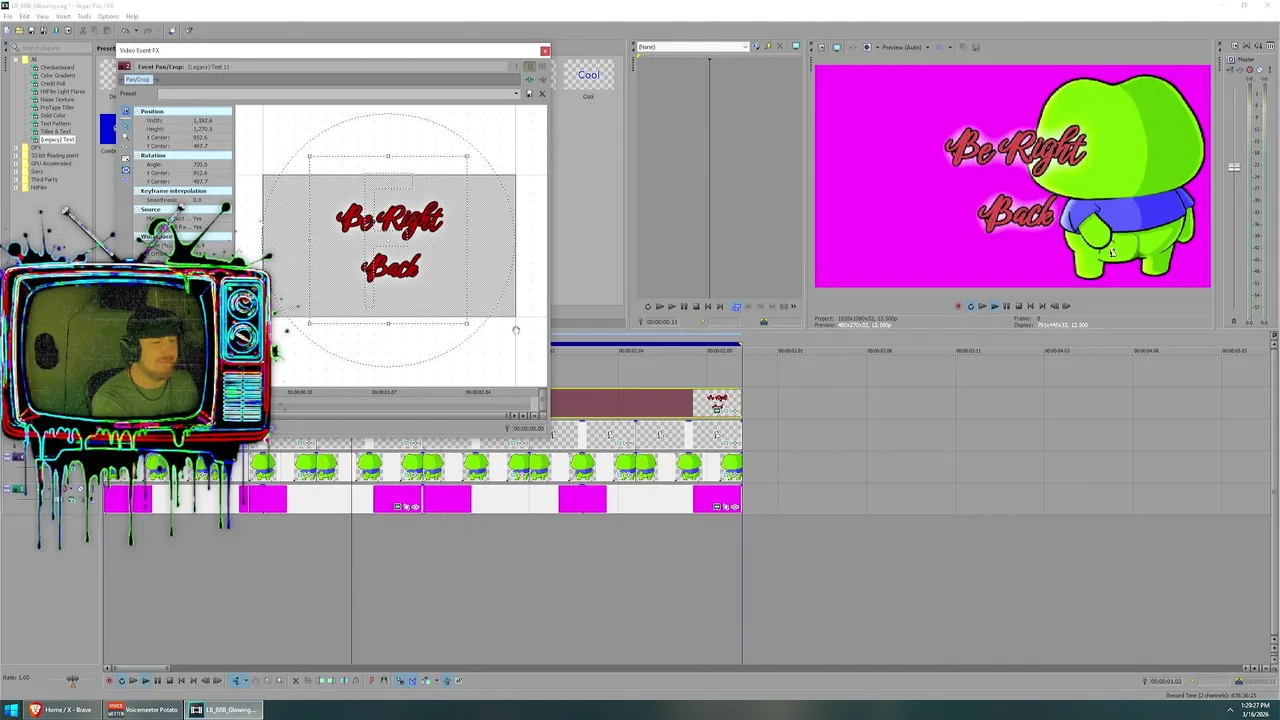Select the Pan/Crop chain button
The image size is (1280, 720).
click(x=138, y=79)
